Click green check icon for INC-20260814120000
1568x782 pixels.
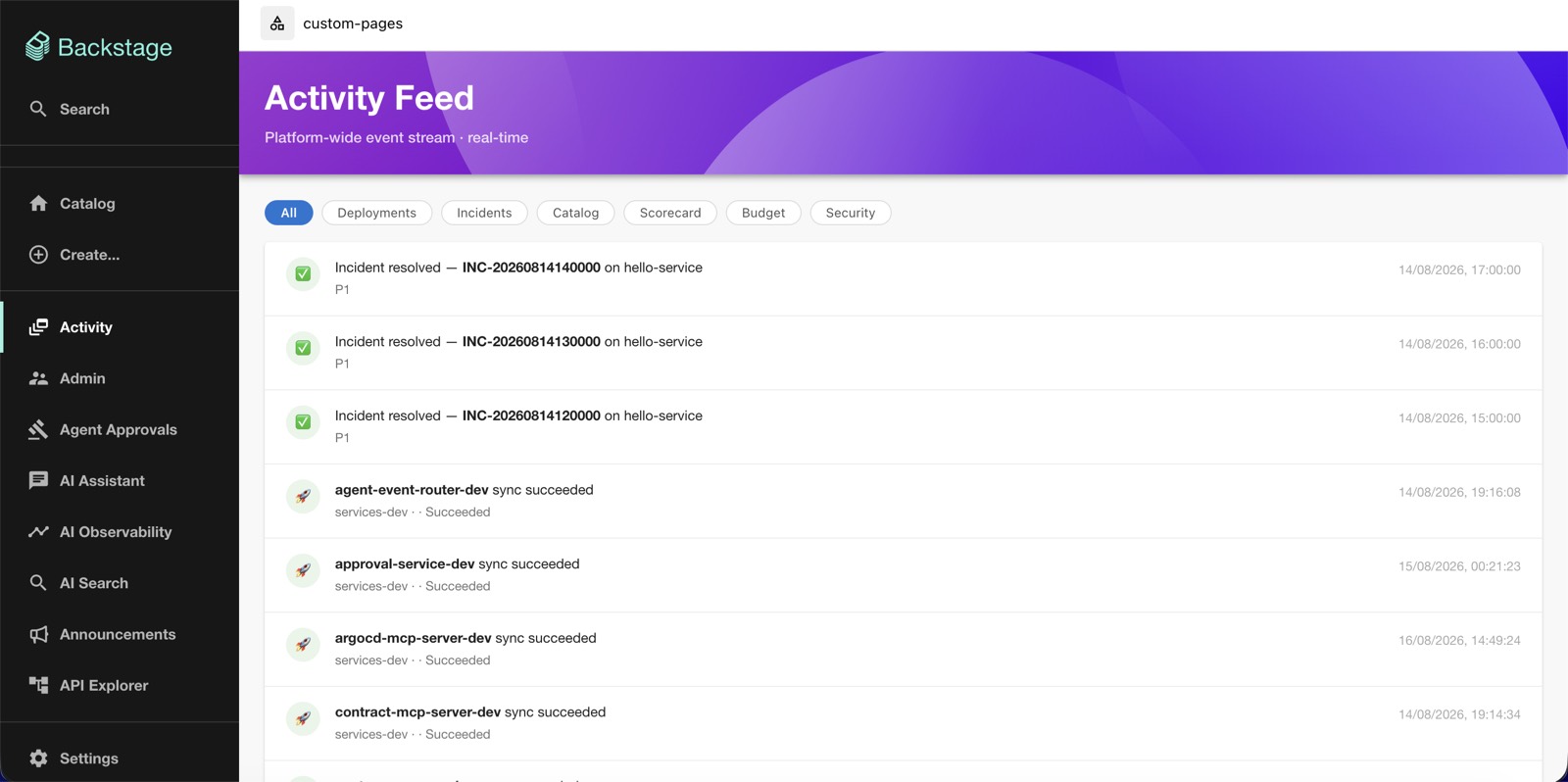[303, 421]
